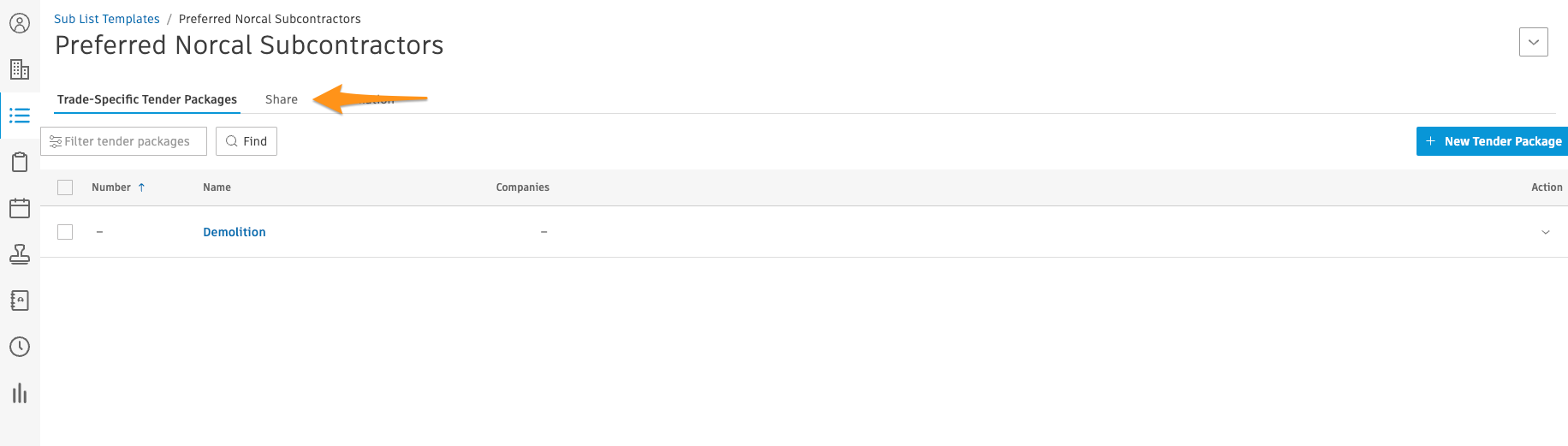1568x446 pixels.
Task: Check the Demolition row checkbox
Action: pyautogui.click(x=65, y=232)
